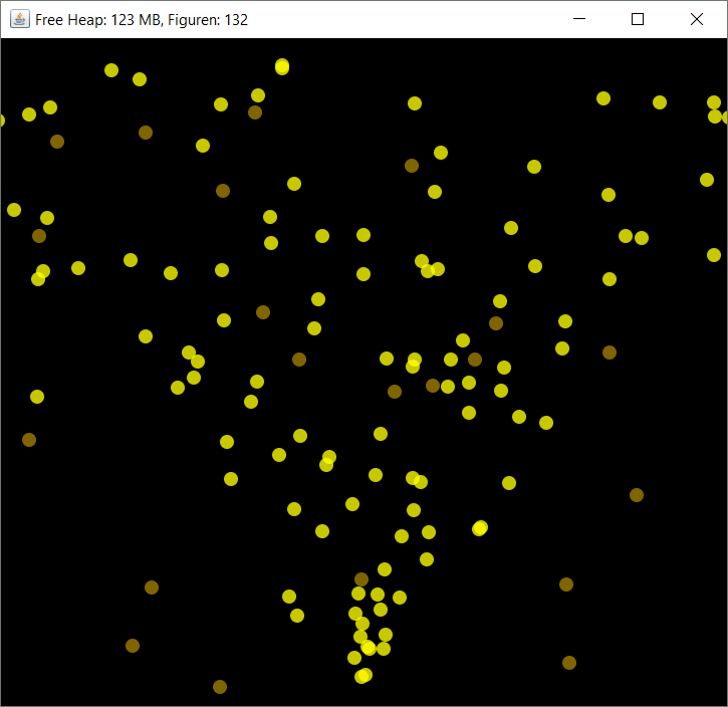Viewport: 728px width, 707px height.
Task: Click the yellow circle at canvas top-right corner
Action: pos(714,103)
